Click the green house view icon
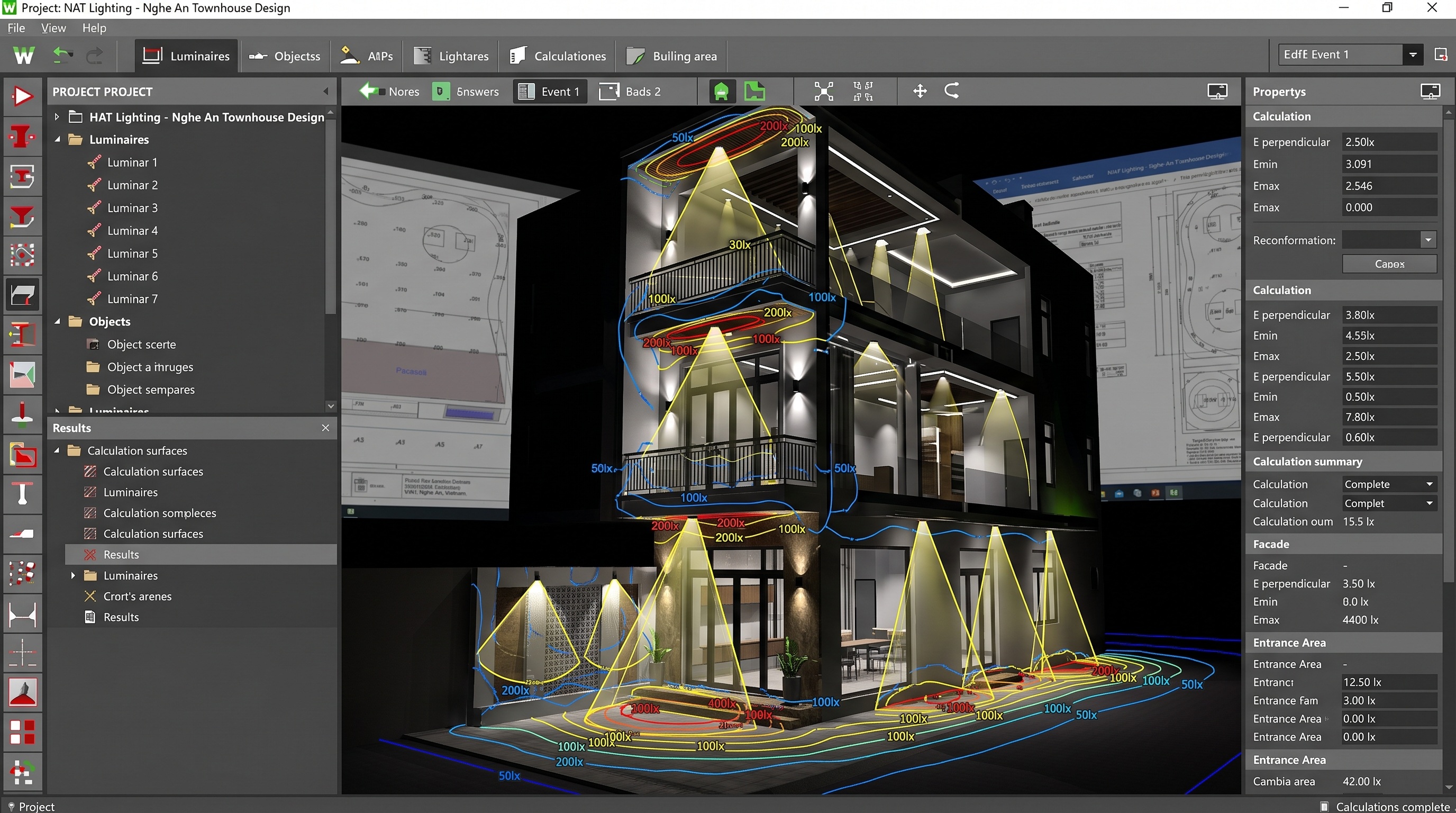This screenshot has height=813, width=1456. pyautogui.click(x=721, y=91)
